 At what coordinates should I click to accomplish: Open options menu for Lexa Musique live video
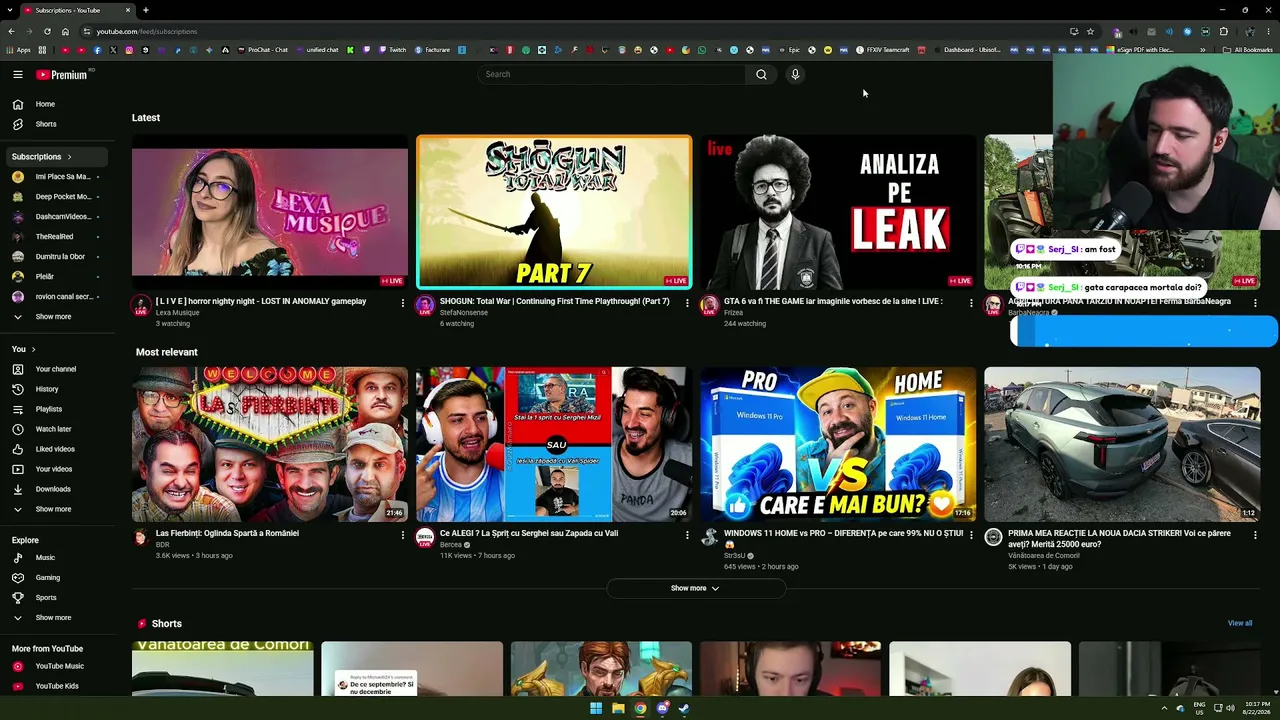tap(403, 303)
